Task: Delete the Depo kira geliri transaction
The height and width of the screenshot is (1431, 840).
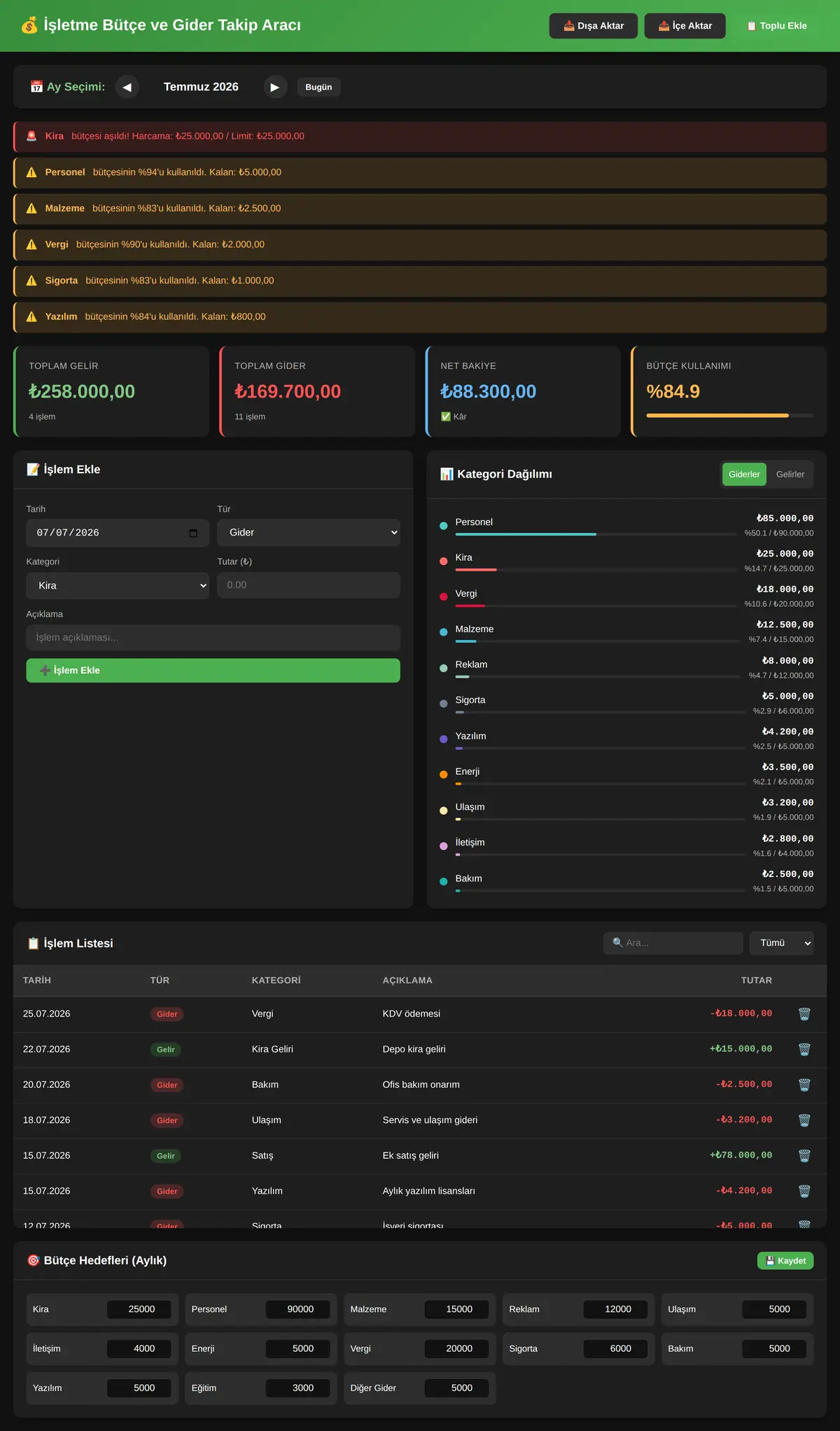Action: (804, 1049)
